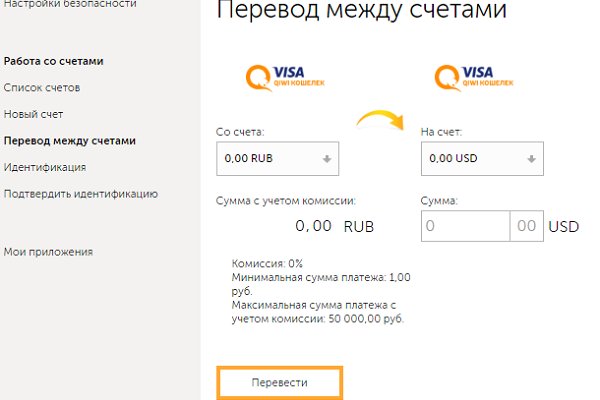Select 'Список счетов' in the sidebar

pos(42,88)
